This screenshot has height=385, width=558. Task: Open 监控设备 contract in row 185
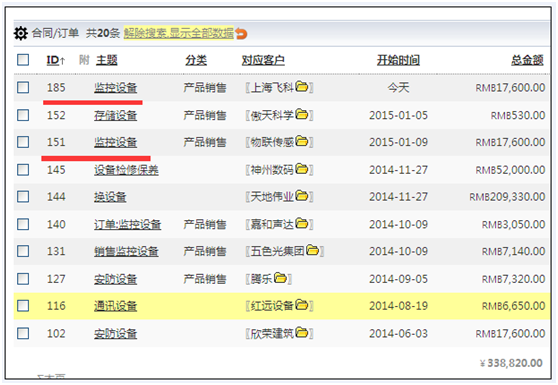[x=115, y=88]
